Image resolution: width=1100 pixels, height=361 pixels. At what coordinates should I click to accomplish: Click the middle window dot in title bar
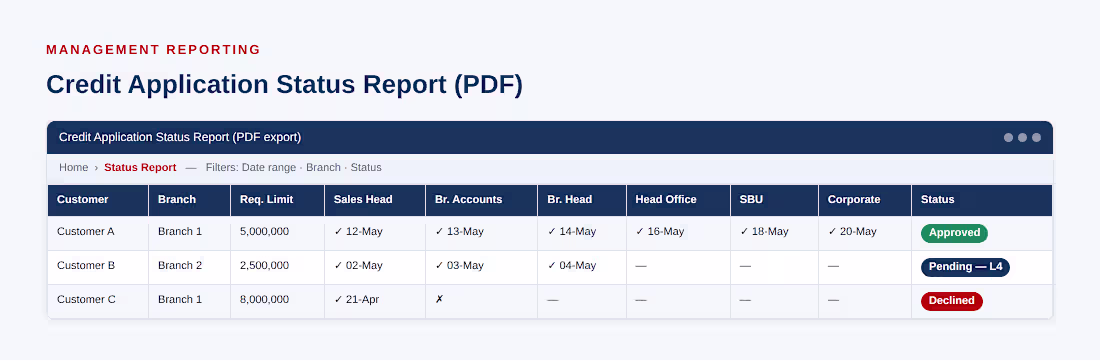point(1022,137)
